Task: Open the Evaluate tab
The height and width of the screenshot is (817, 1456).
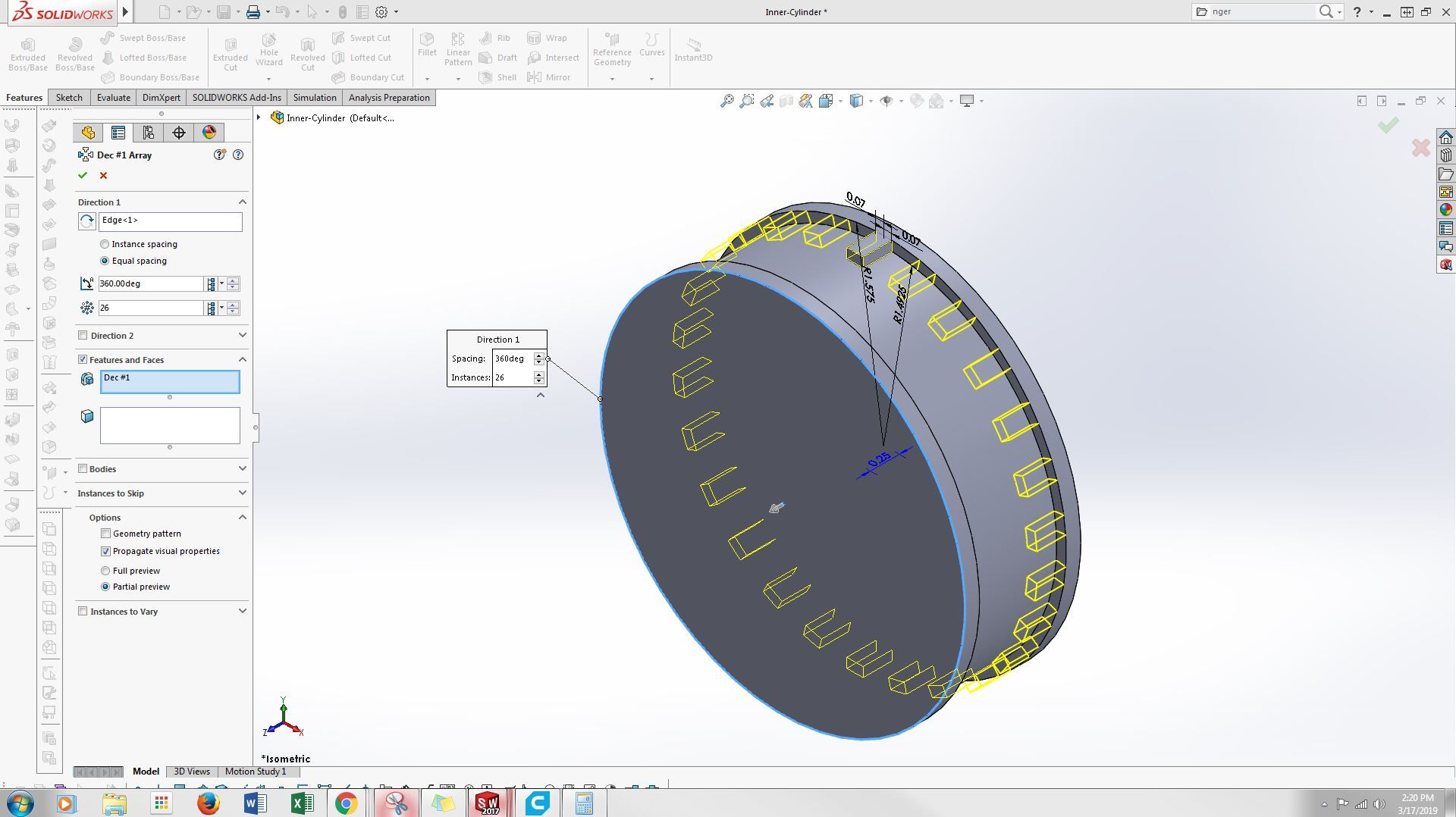Action: [114, 98]
